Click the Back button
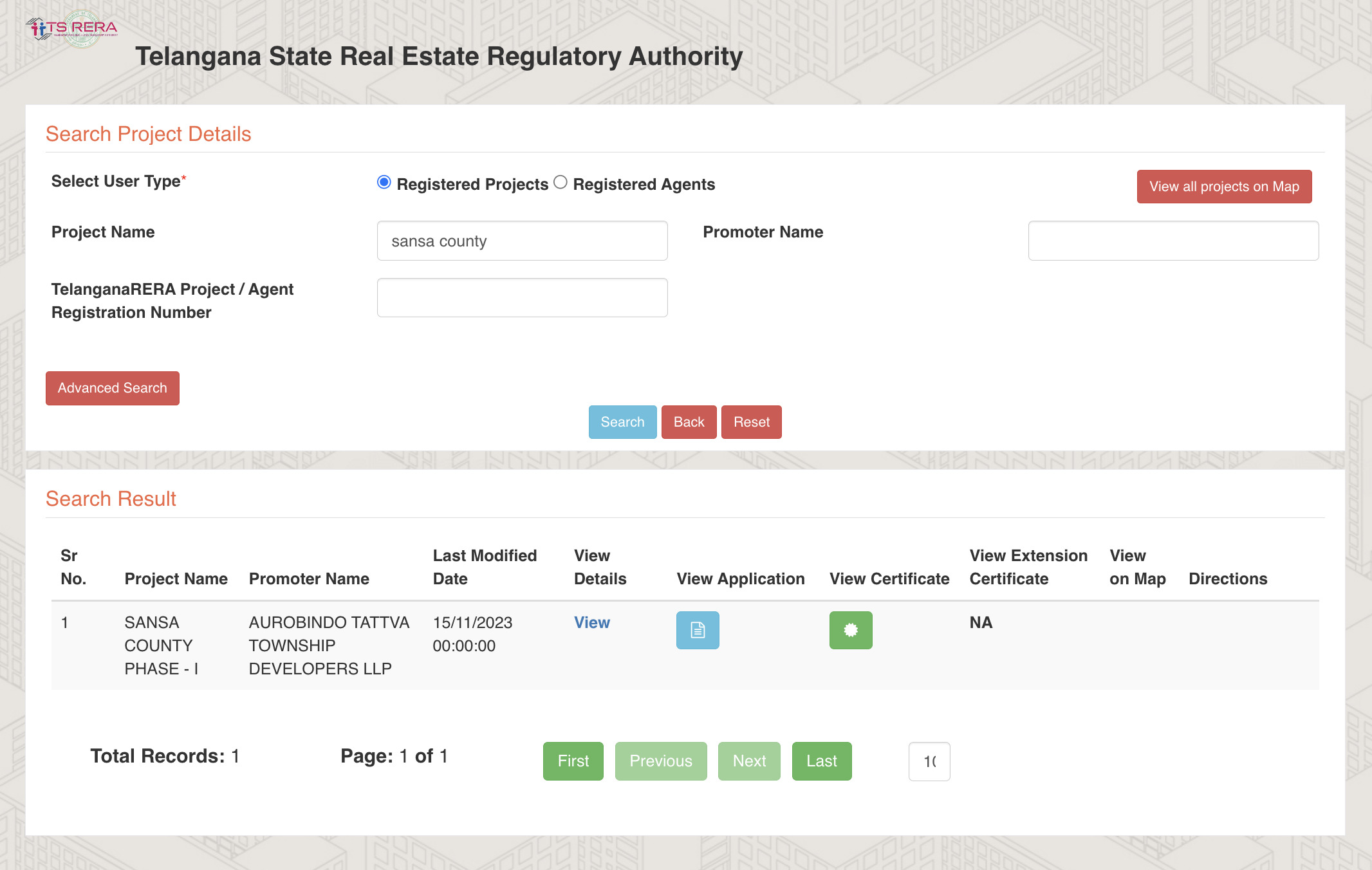1372x870 pixels. tap(689, 422)
